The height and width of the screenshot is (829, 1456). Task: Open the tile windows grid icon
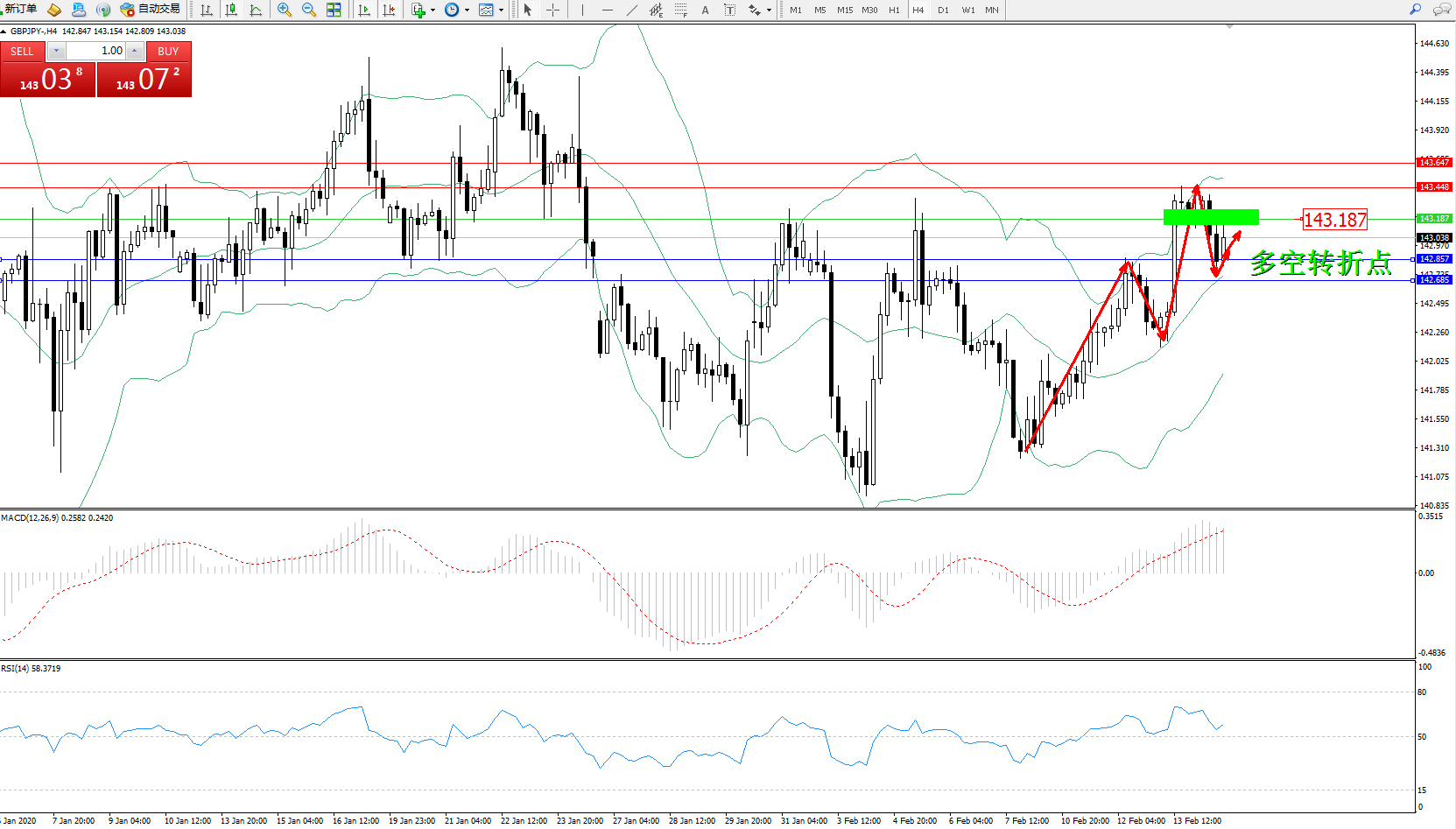pos(334,10)
